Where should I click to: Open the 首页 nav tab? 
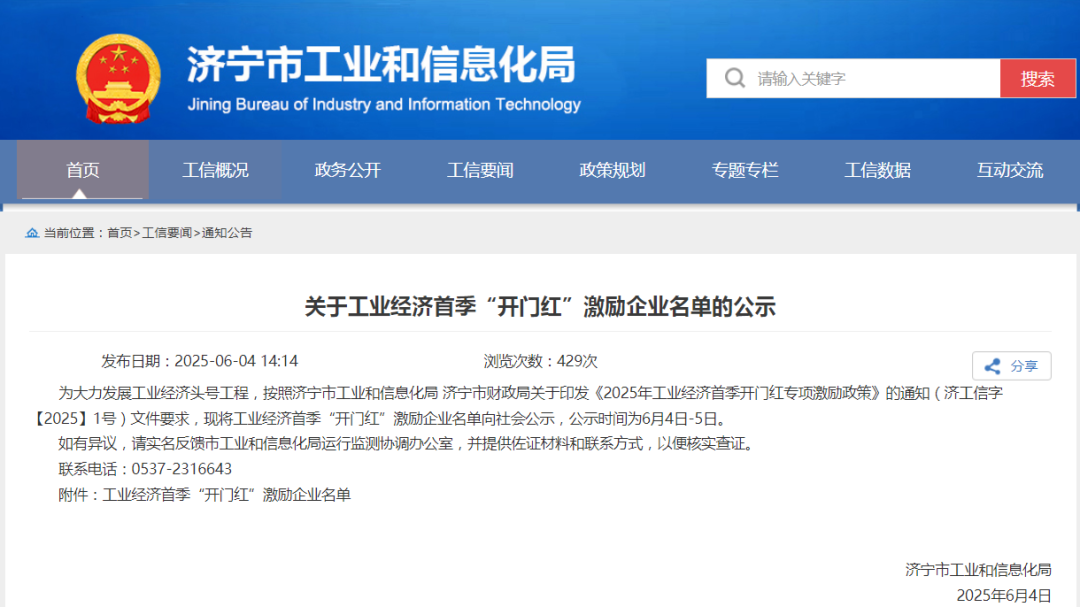pos(83,170)
